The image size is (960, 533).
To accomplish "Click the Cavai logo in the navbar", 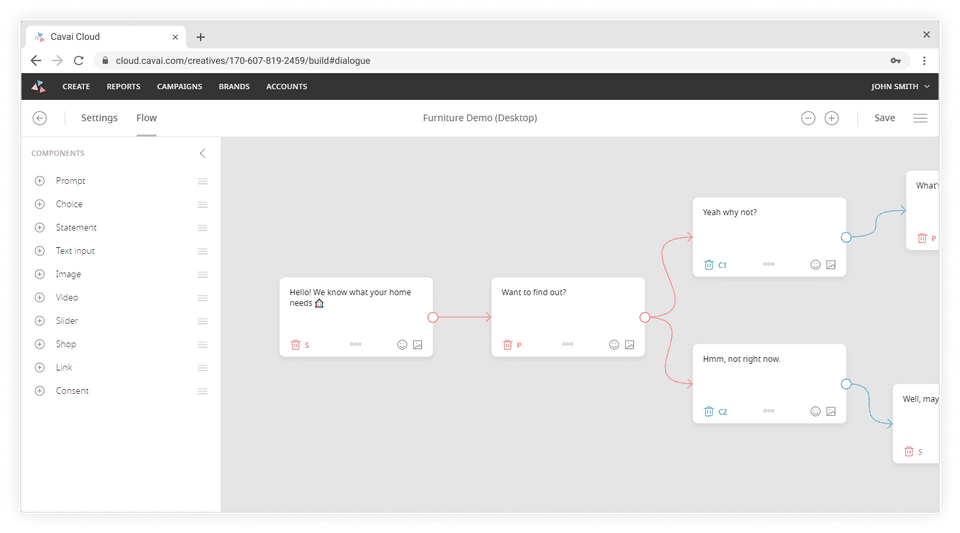I will coord(39,86).
